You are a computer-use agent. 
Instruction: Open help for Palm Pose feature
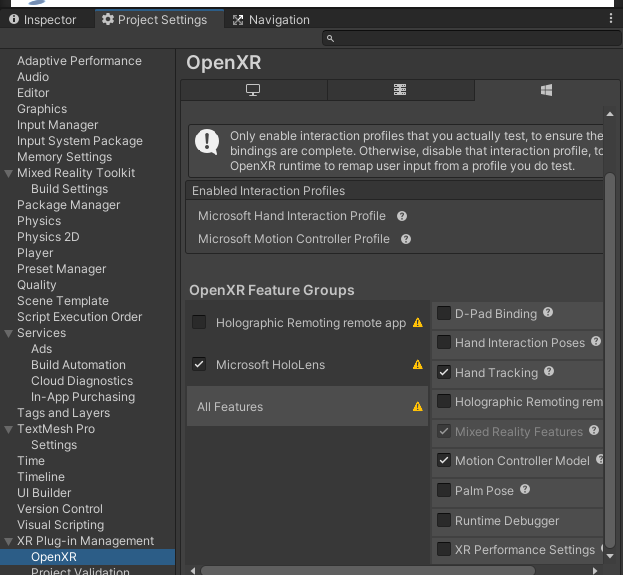525,490
